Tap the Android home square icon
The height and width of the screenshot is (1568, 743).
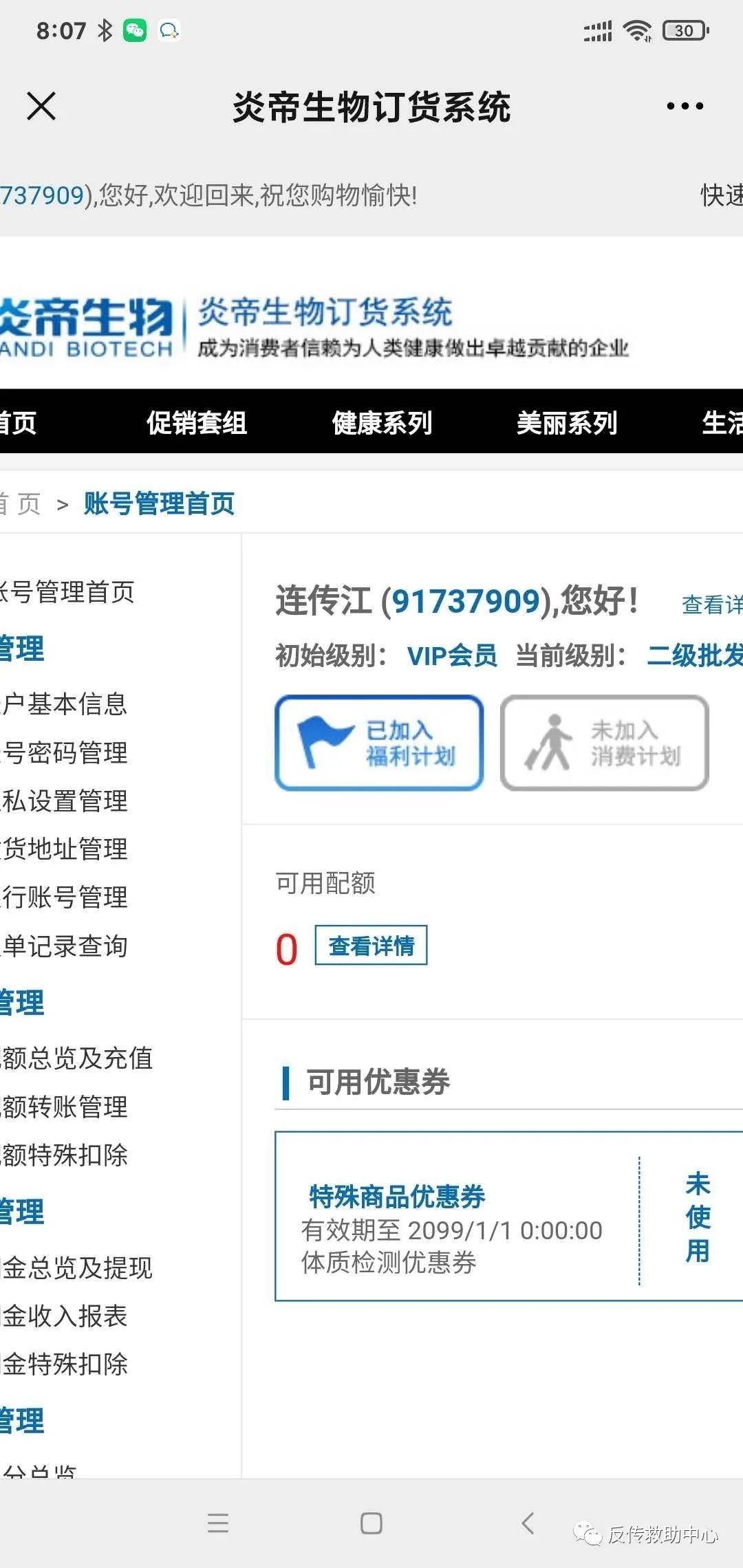tap(371, 1523)
